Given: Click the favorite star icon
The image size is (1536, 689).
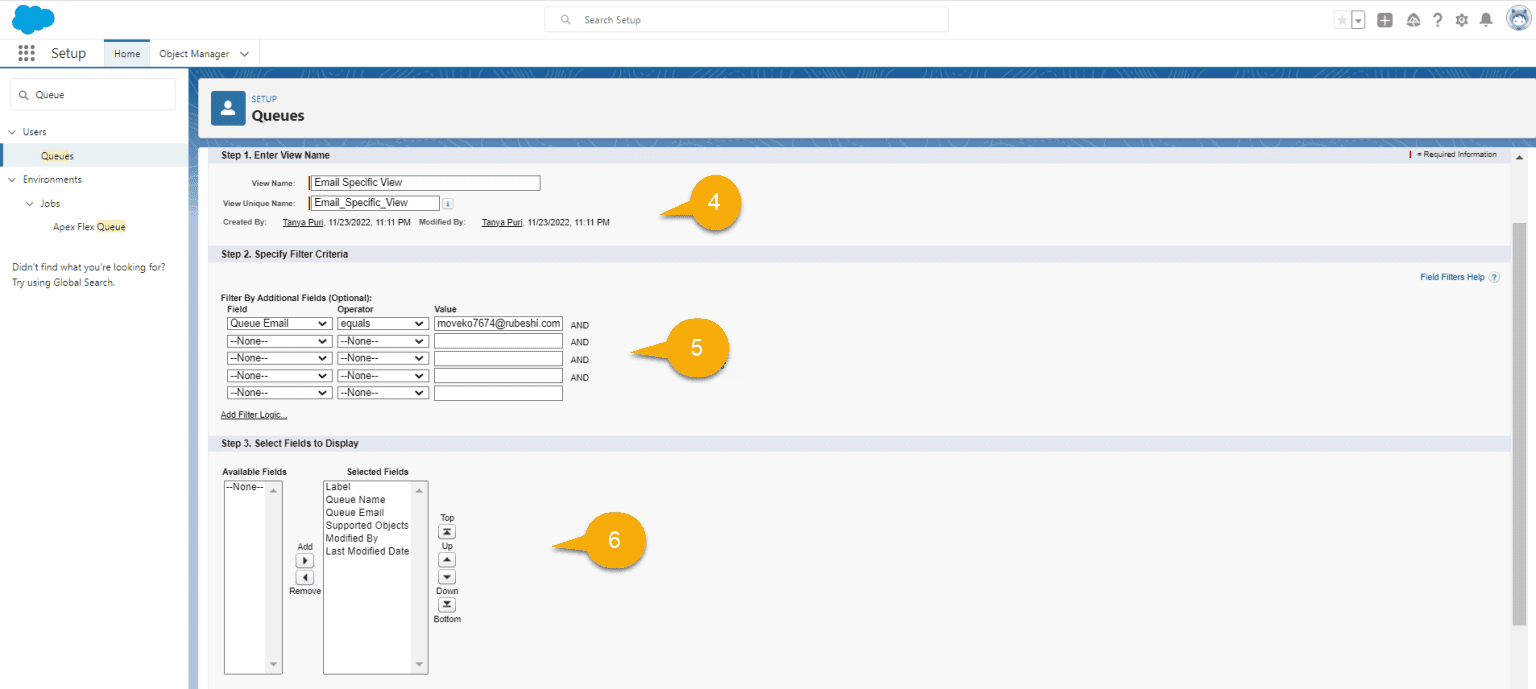Looking at the screenshot, I should tap(1341, 19).
